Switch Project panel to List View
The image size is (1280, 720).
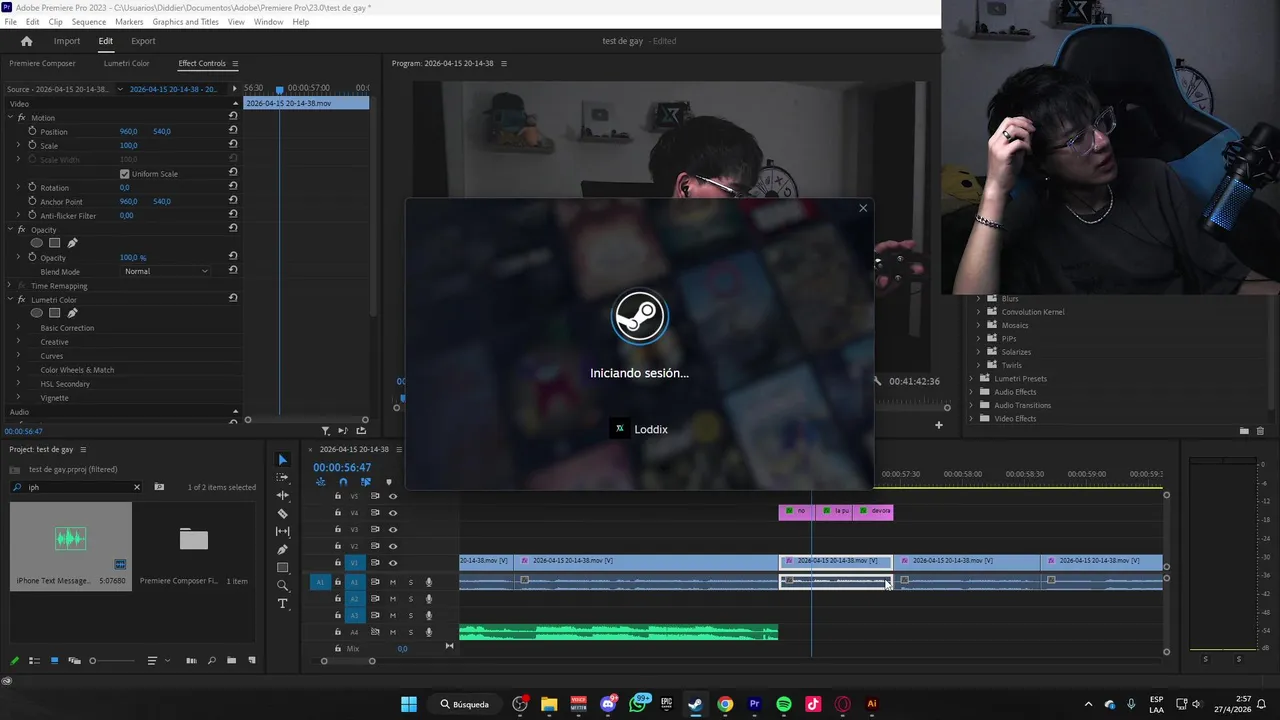34,661
